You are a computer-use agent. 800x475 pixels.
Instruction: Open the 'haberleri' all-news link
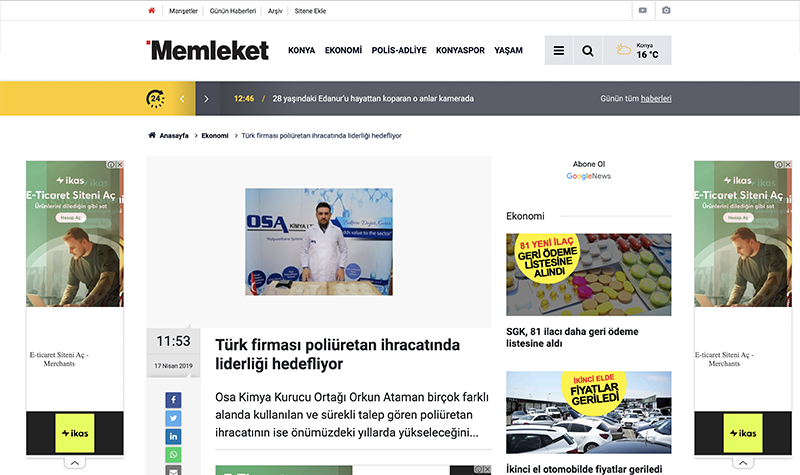click(656, 98)
